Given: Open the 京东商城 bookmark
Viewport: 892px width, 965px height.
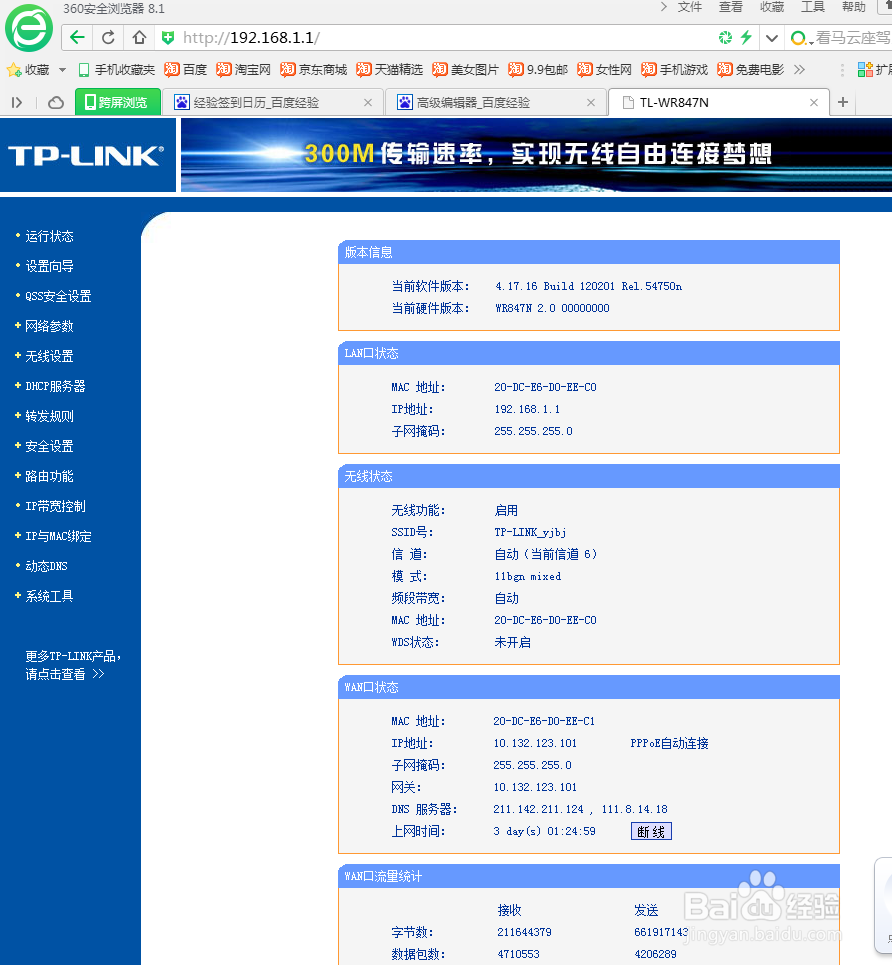Looking at the screenshot, I should pos(314,70).
